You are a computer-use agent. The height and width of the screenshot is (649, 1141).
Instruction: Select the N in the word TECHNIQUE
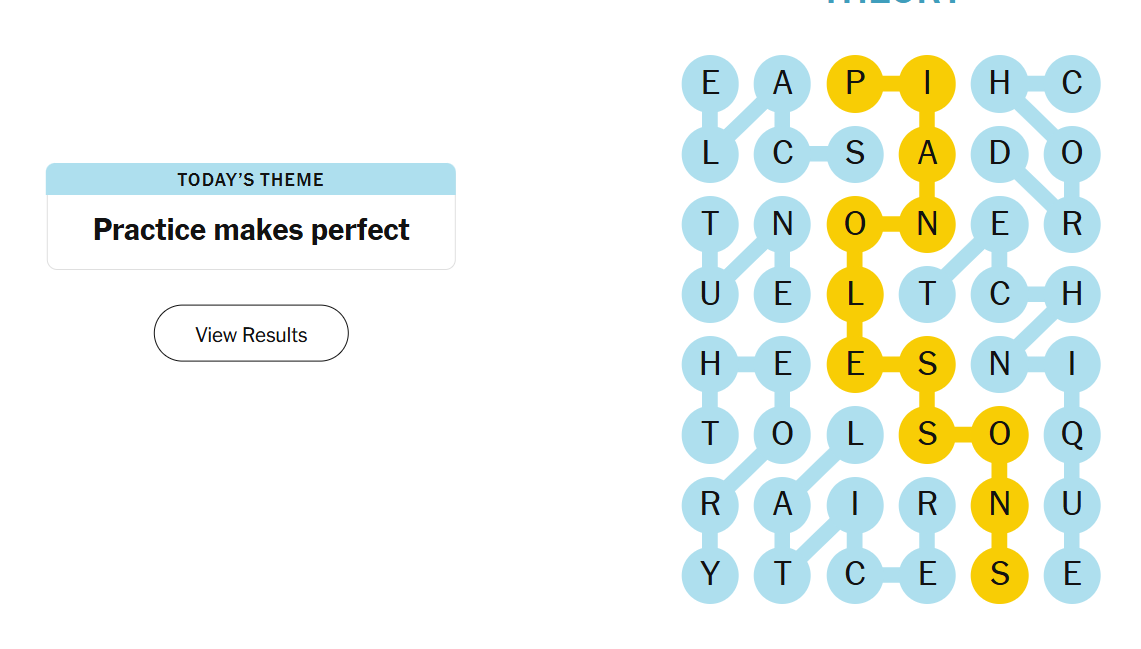[x=999, y=364]
